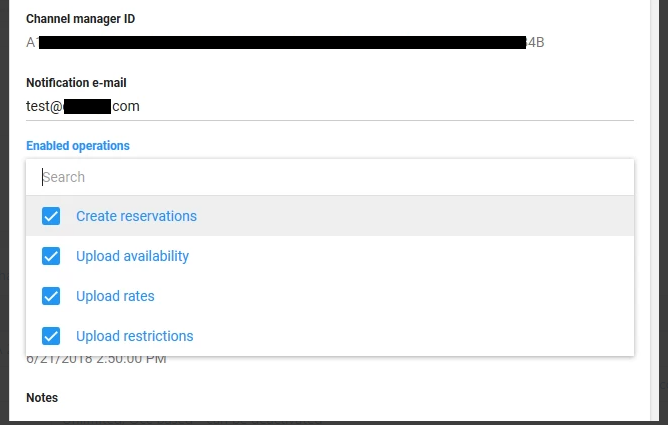
Task: Click 'test@' at start of e-mail address
Action: pos(43,105)
